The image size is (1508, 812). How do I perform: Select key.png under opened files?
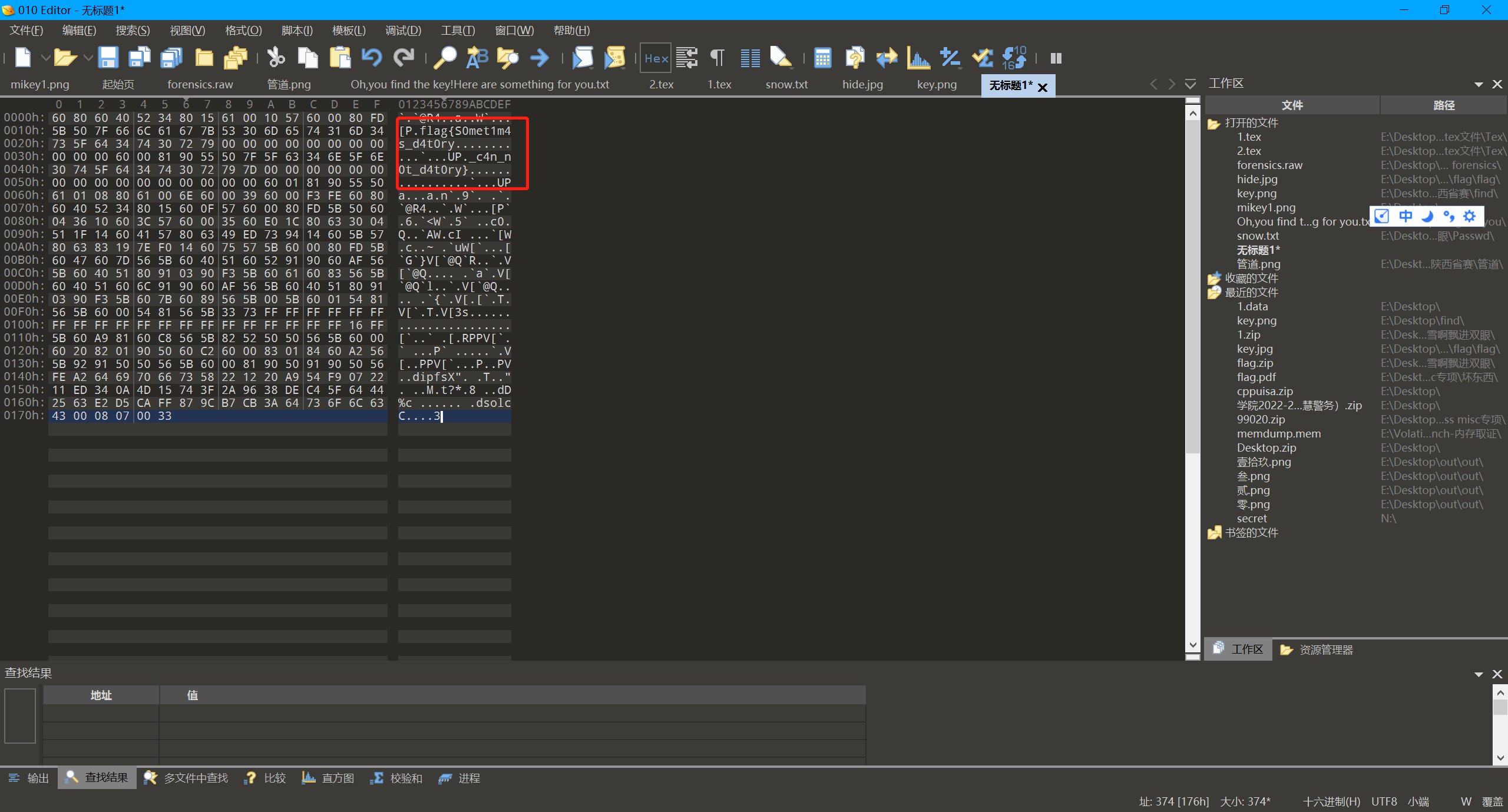pos(1256,193)
